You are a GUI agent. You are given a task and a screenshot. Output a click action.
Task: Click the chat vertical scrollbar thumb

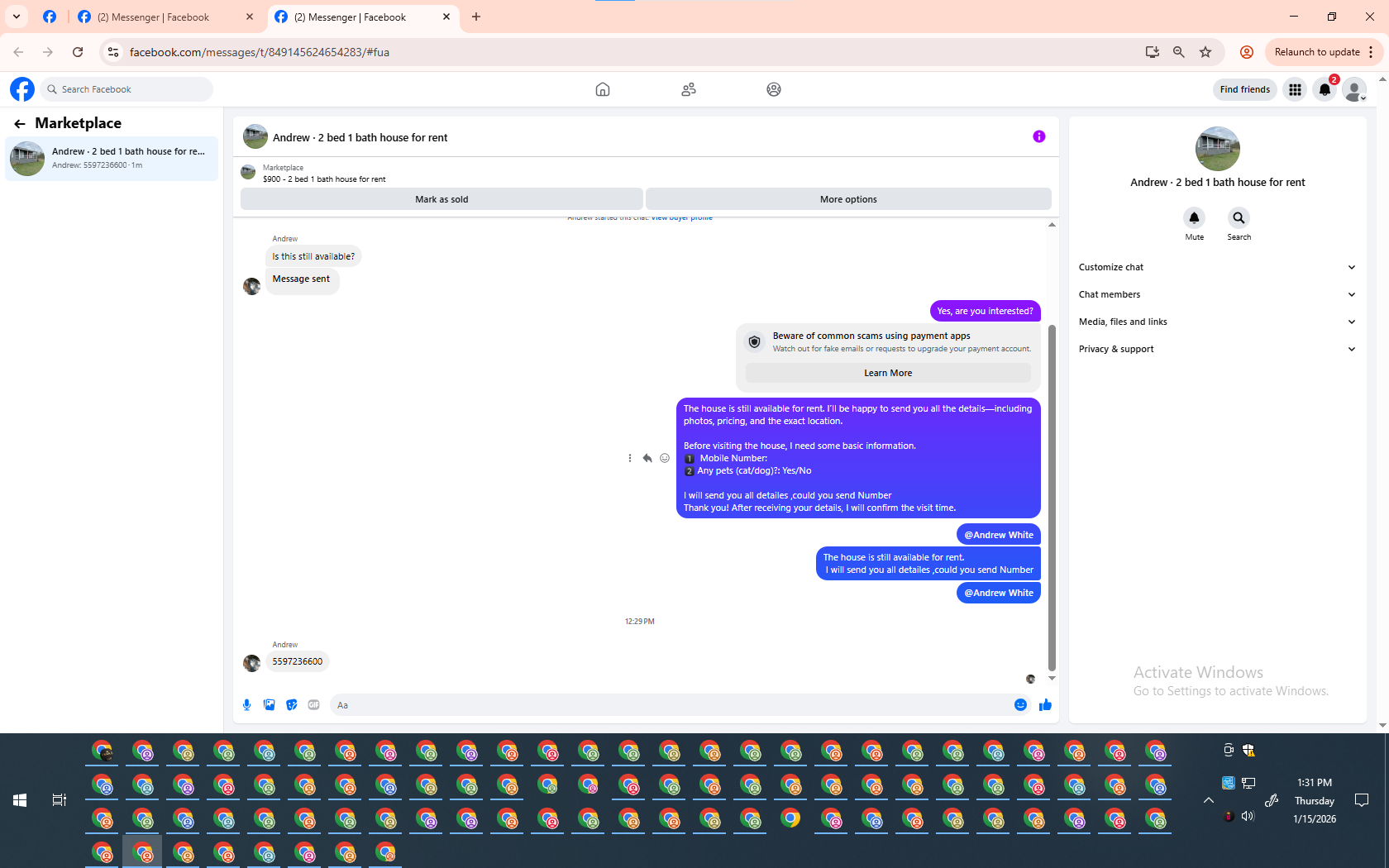pyautogui.click(x=1052, y=496)
